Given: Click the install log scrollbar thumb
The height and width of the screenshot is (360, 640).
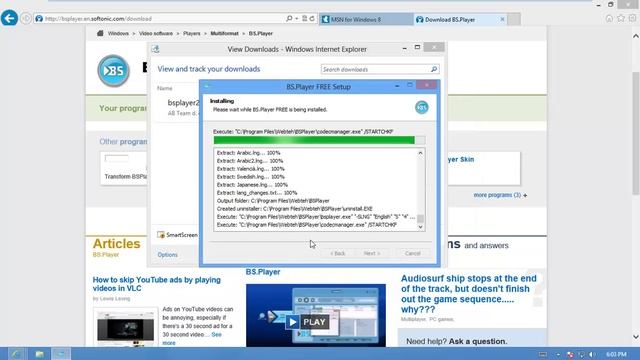Looking at the screenshot, I should (420, 219).
